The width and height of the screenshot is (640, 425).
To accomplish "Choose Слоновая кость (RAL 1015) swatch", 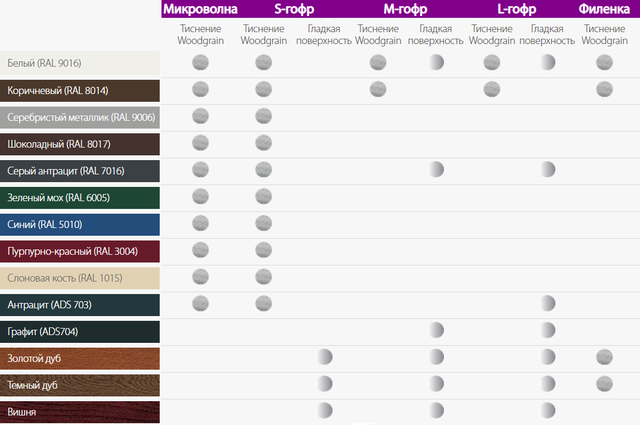I will click(x=80, y=277).
